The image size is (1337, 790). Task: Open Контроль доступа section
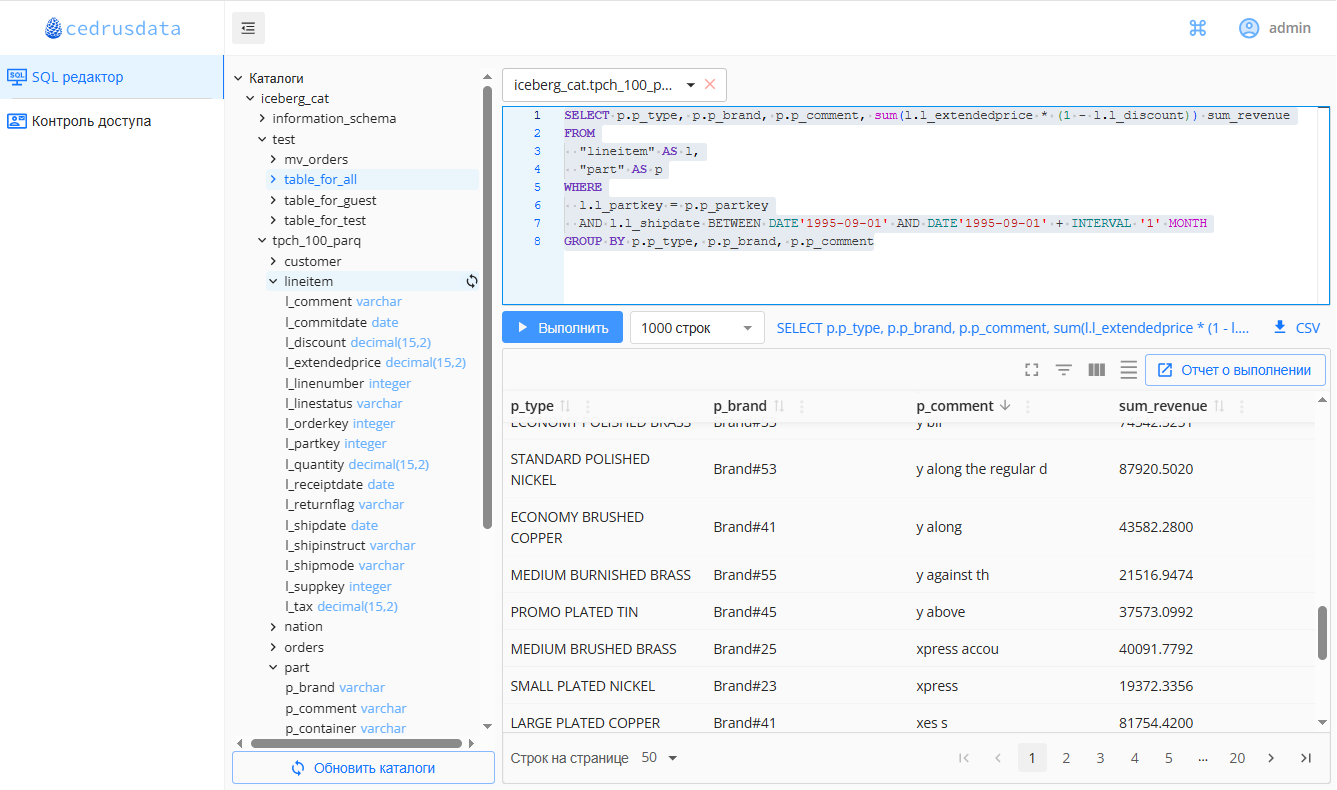pyautogui.click(x=91, y=121)
